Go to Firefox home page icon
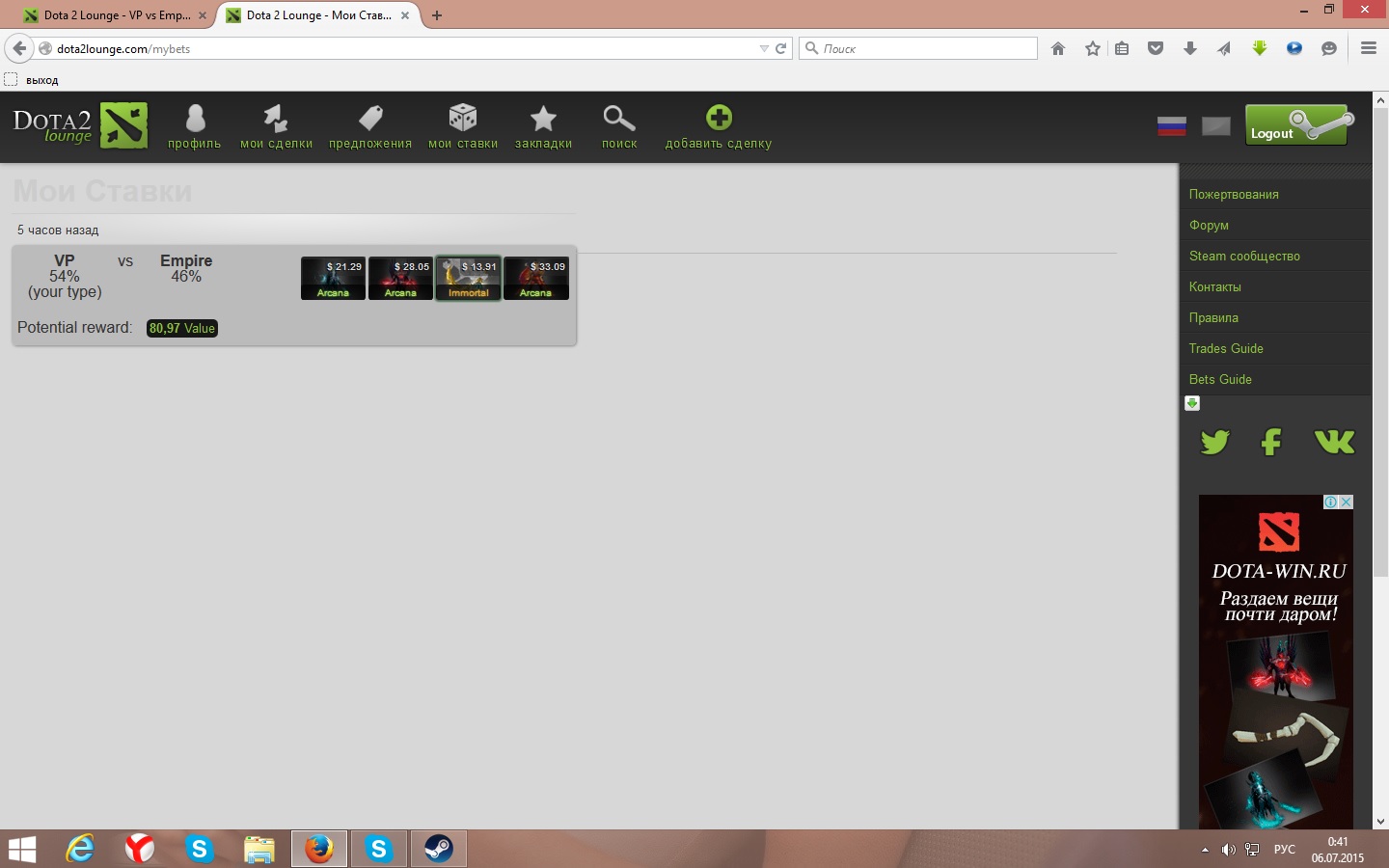Image resolution: width=1389 pixels, height=868 pixels. (x=1058, y=48)
